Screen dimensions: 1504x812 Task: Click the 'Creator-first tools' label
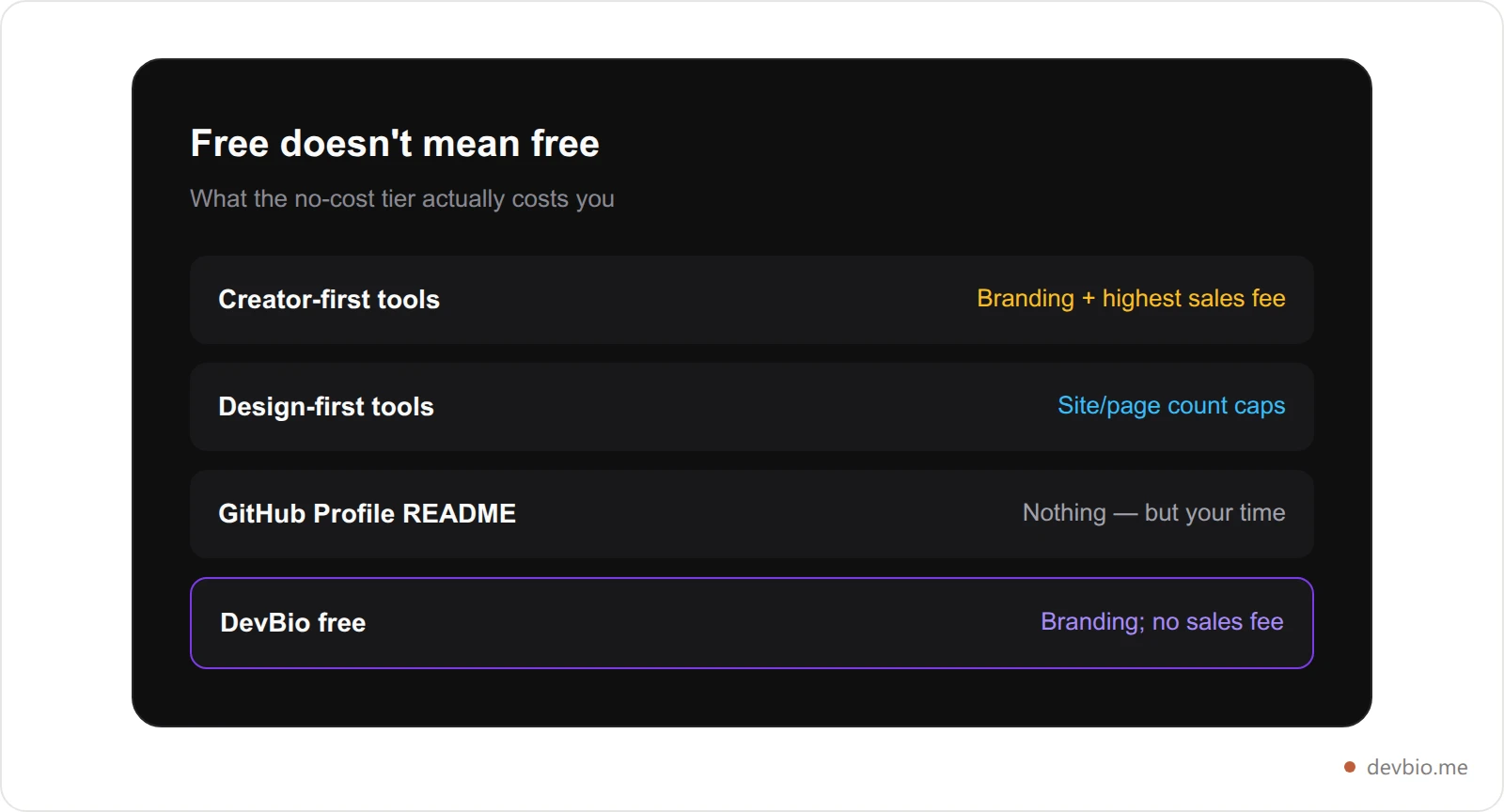coord(329,300)
